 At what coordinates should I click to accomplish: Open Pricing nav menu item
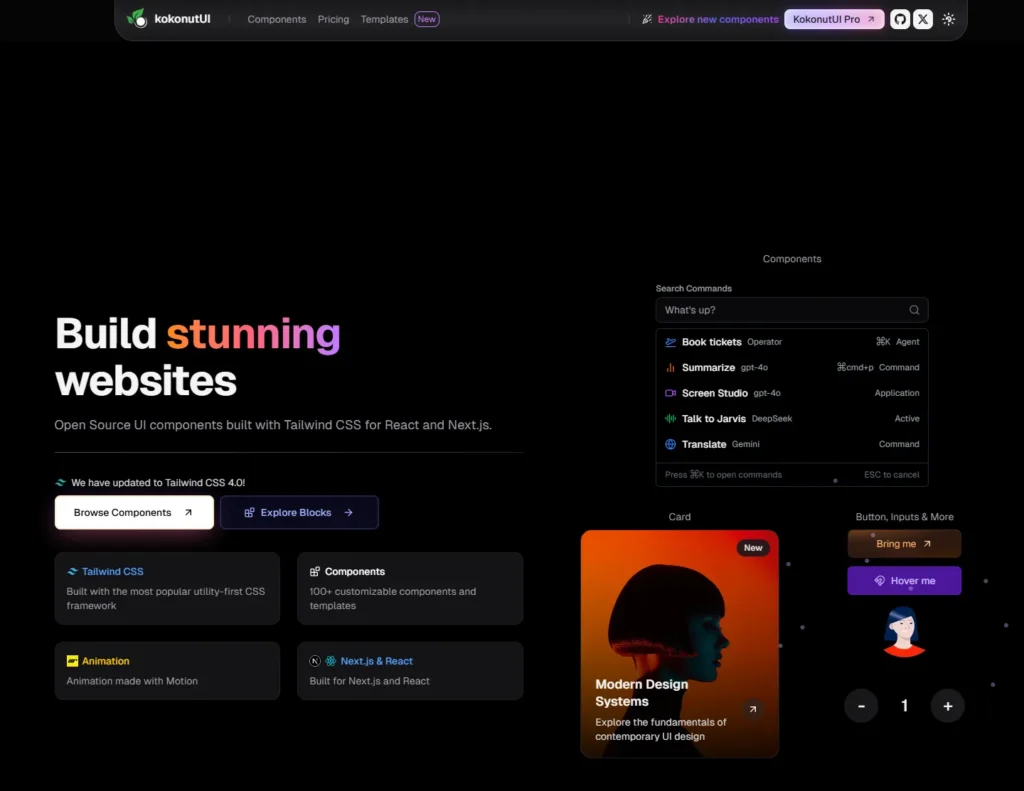[x=333, y=20]
